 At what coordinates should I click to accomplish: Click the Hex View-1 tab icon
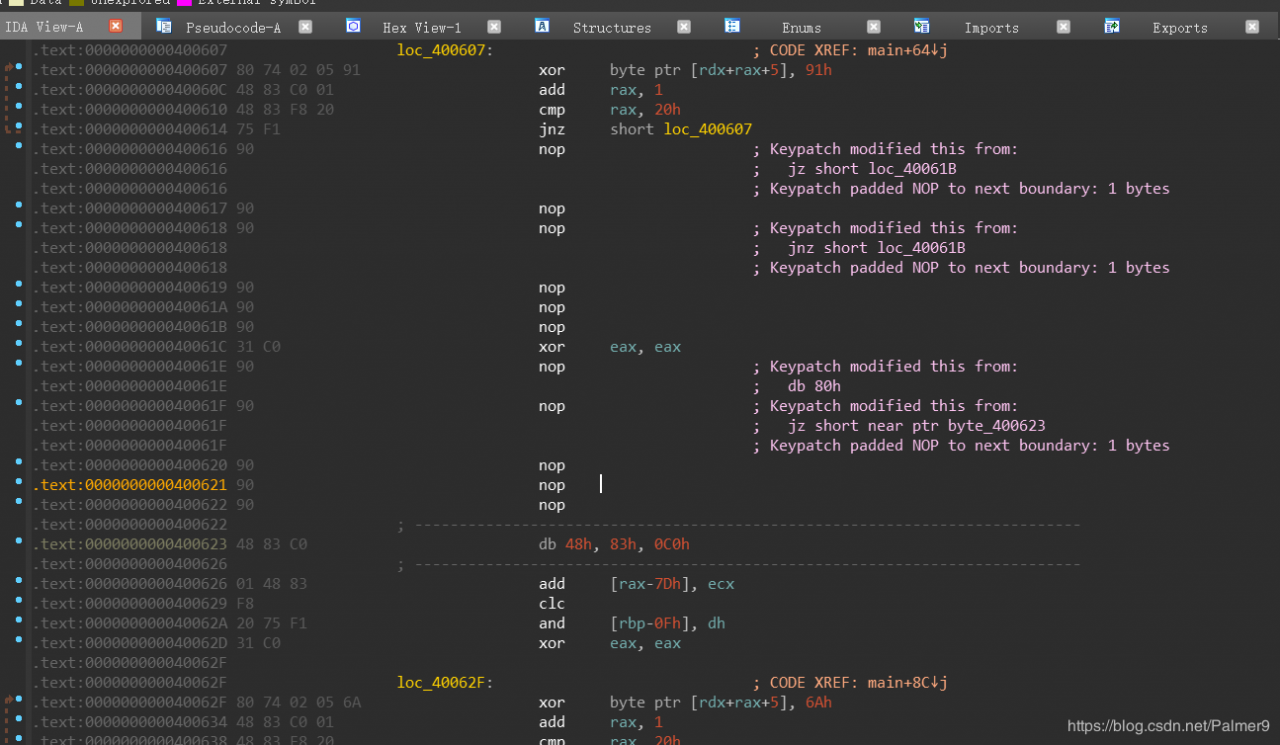click(353, 26)
